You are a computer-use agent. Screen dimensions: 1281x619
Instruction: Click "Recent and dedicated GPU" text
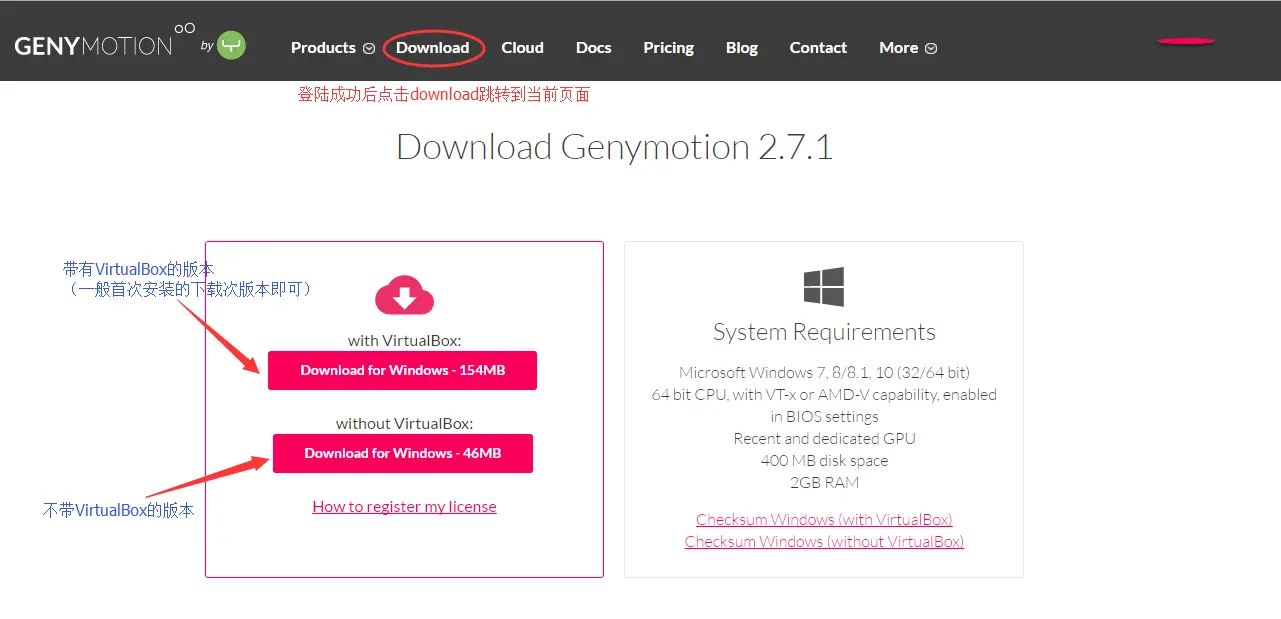824,439
